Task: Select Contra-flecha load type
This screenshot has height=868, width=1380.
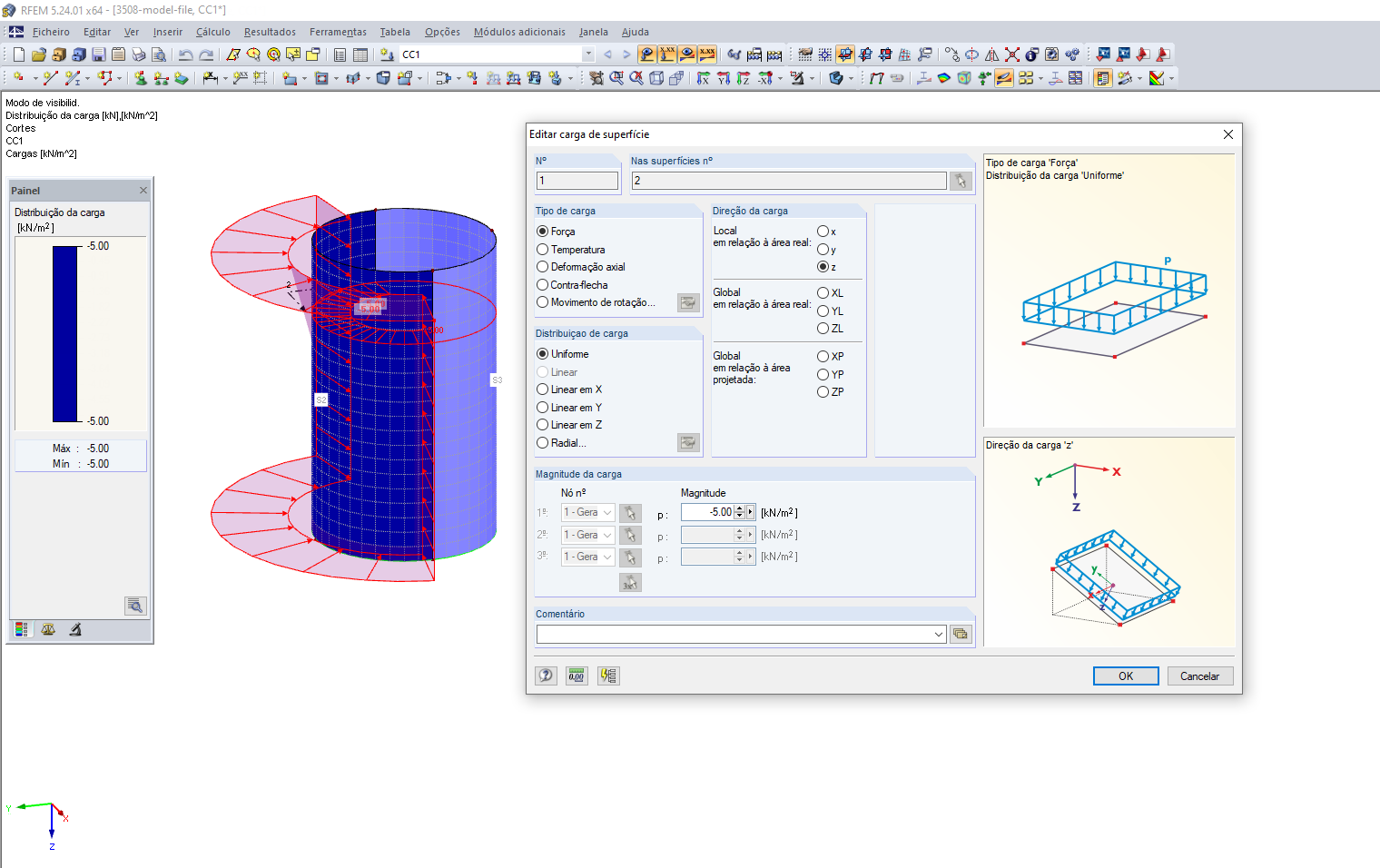Action: tap(572, 285)
